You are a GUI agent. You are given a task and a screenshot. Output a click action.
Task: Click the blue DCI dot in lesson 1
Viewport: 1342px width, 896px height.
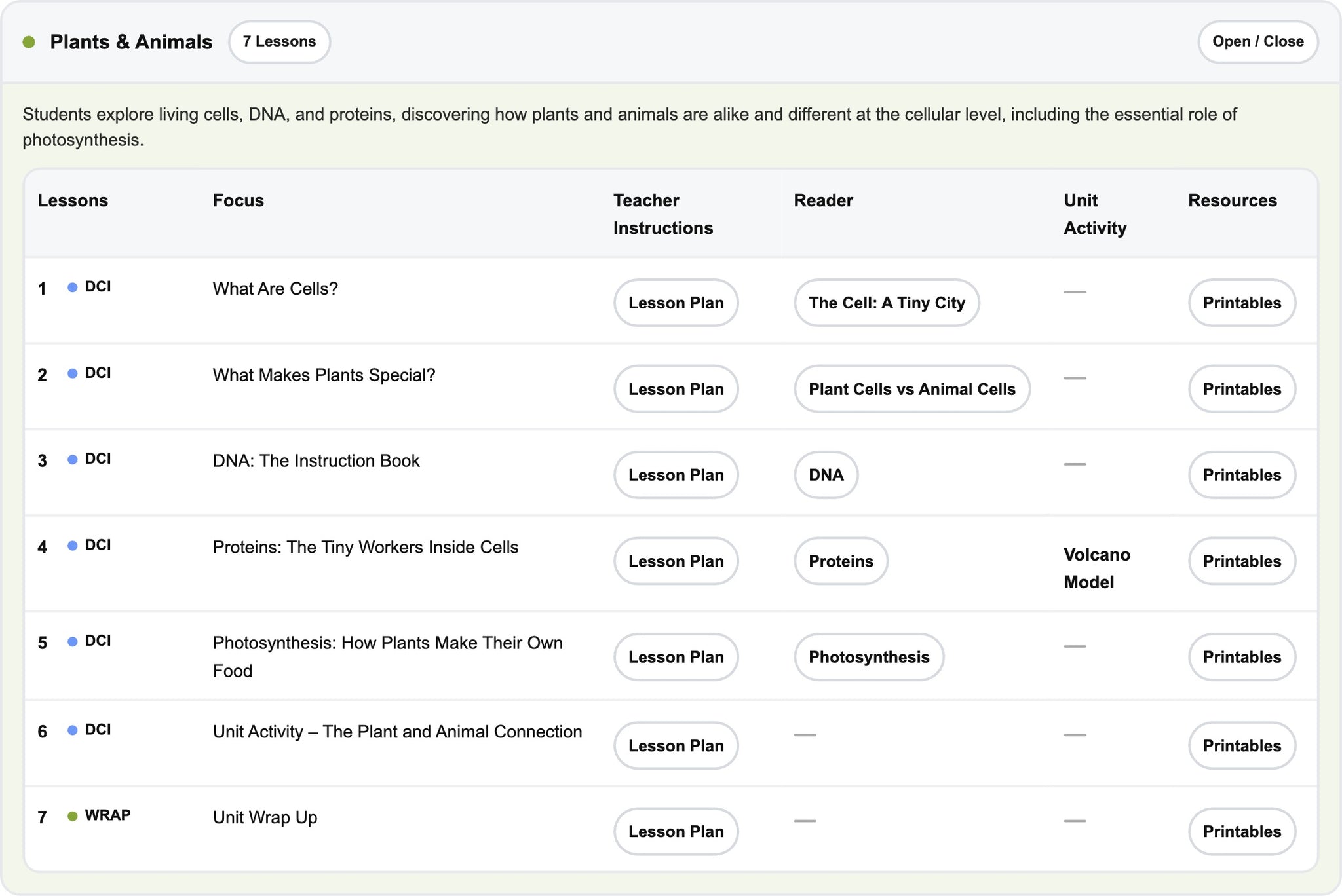73,288
